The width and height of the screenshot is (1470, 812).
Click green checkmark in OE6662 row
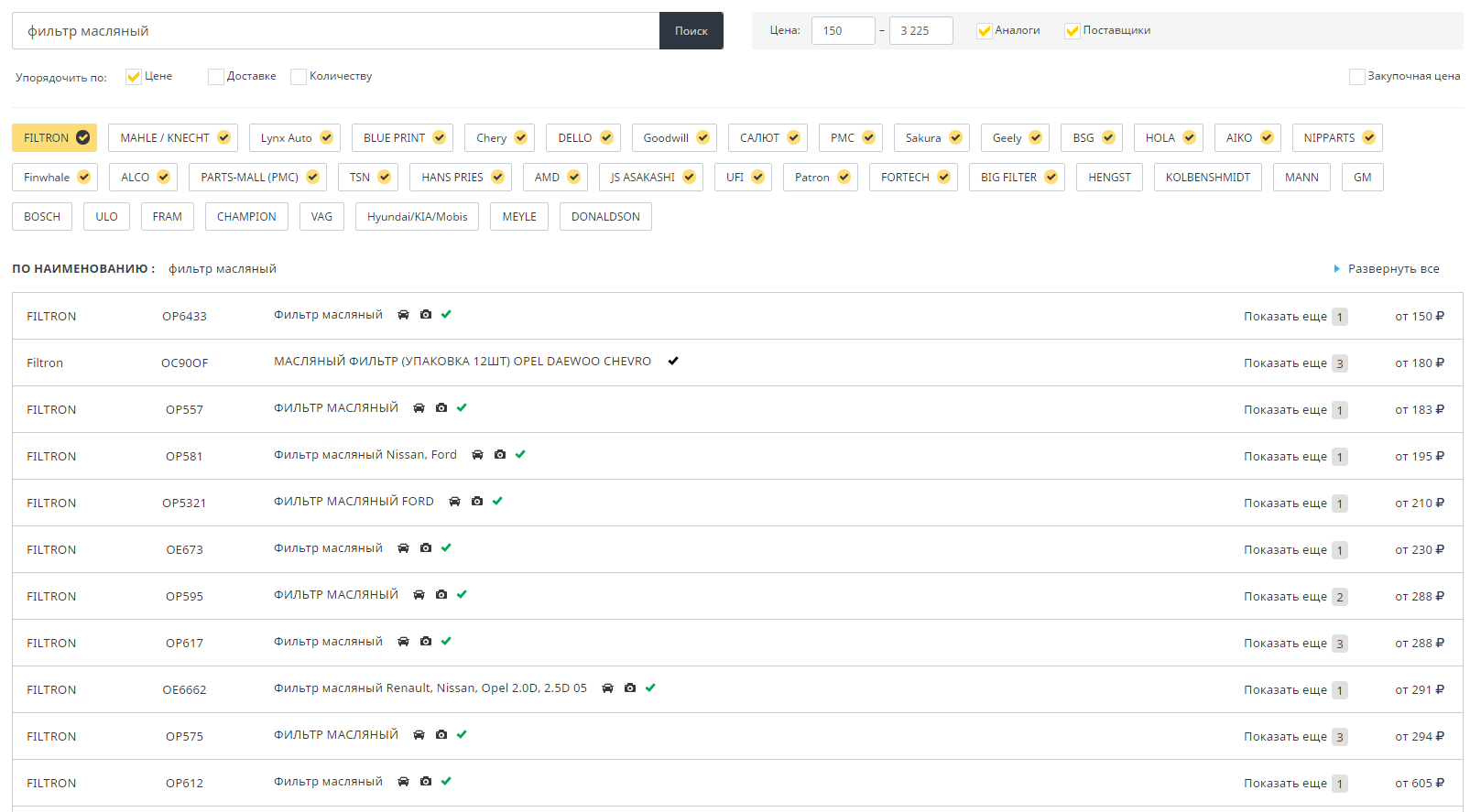click(650, 688)
